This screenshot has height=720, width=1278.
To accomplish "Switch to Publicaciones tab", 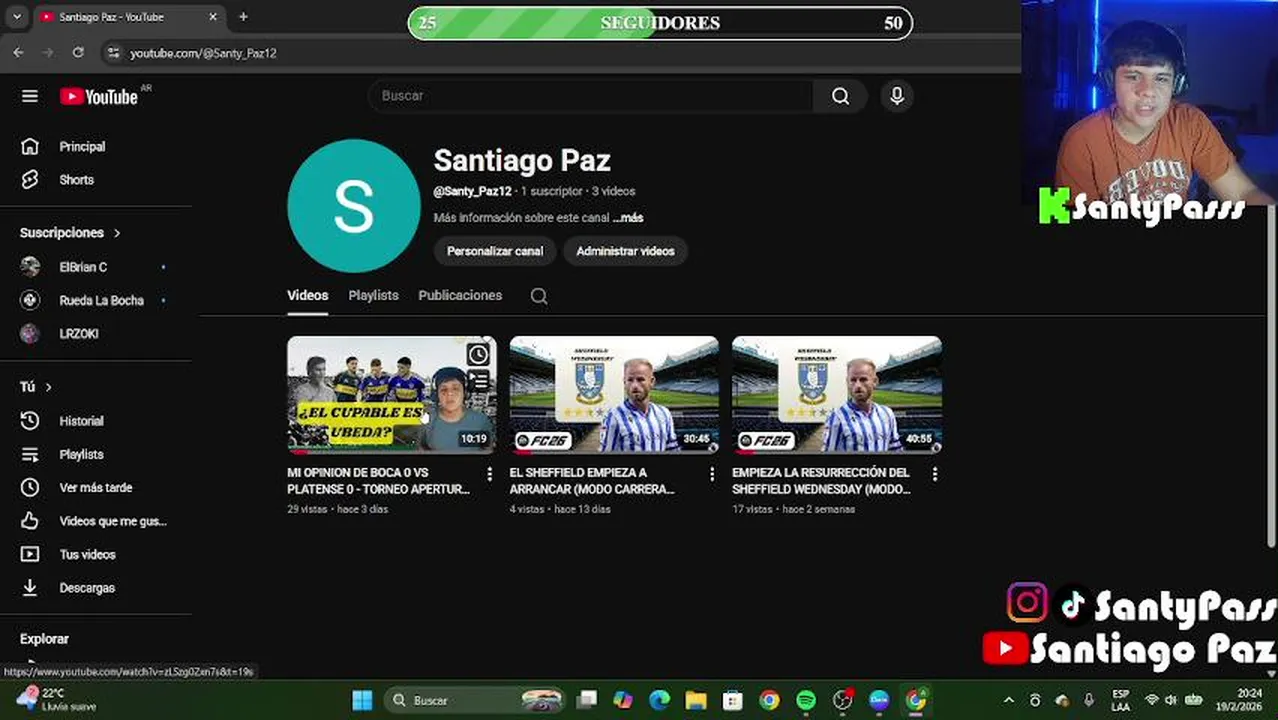I will [x=460, y=296].
